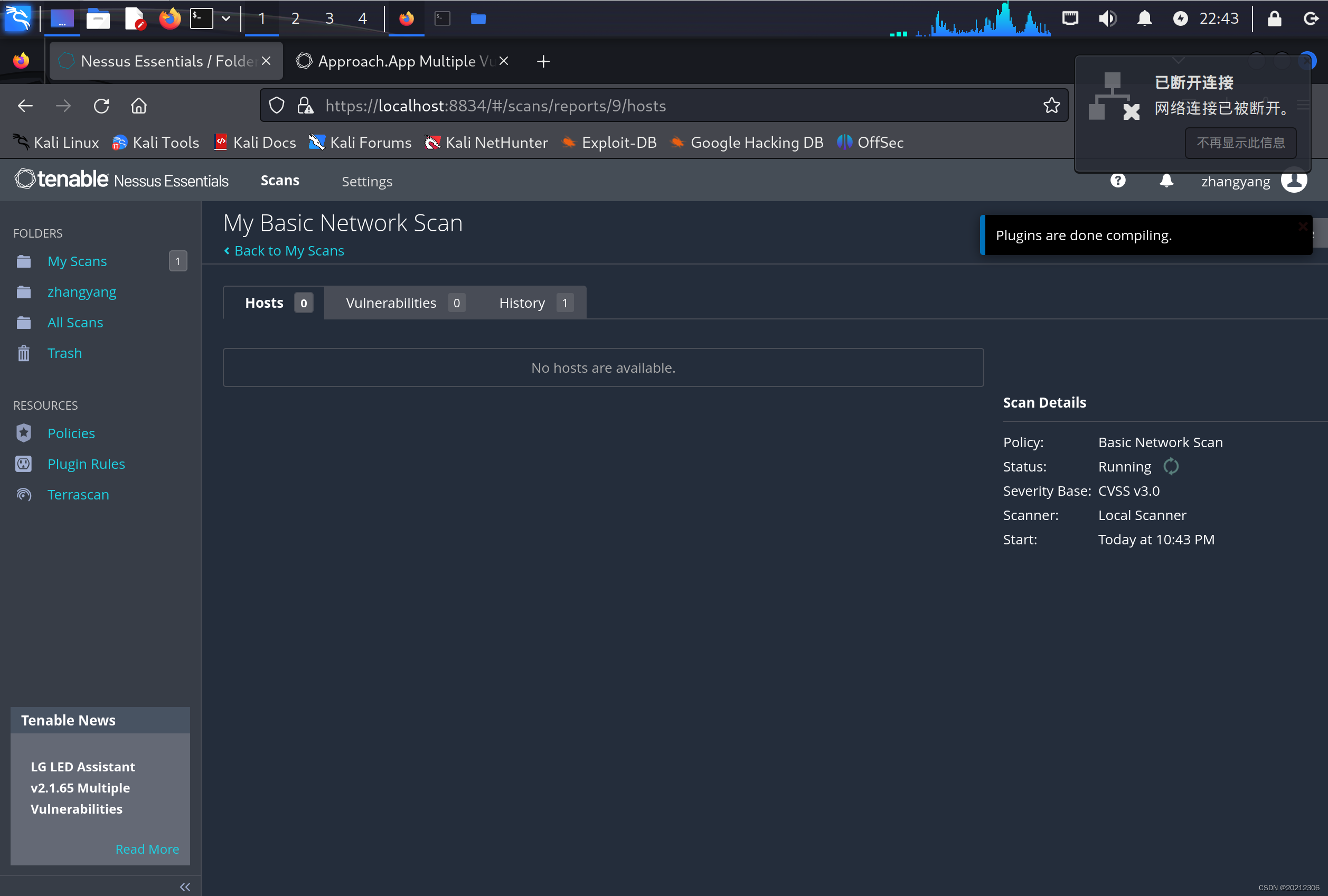
Task: Open the Trash folder icon
Action: tap(23, 353)
